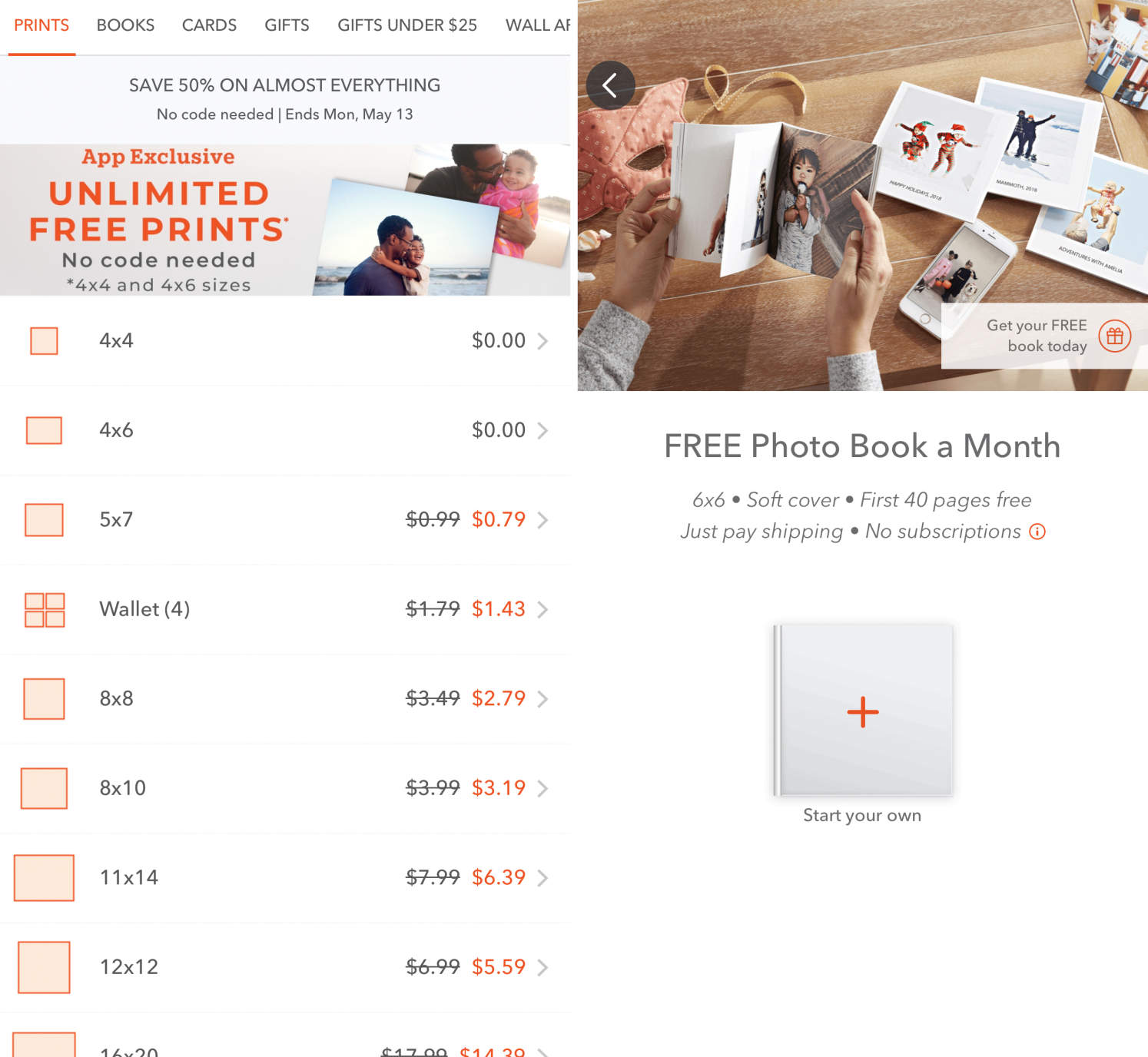This screenshot has height=1057, width=1148.
Task: Switch to the BOOKS tab
Action: point(125,25)
